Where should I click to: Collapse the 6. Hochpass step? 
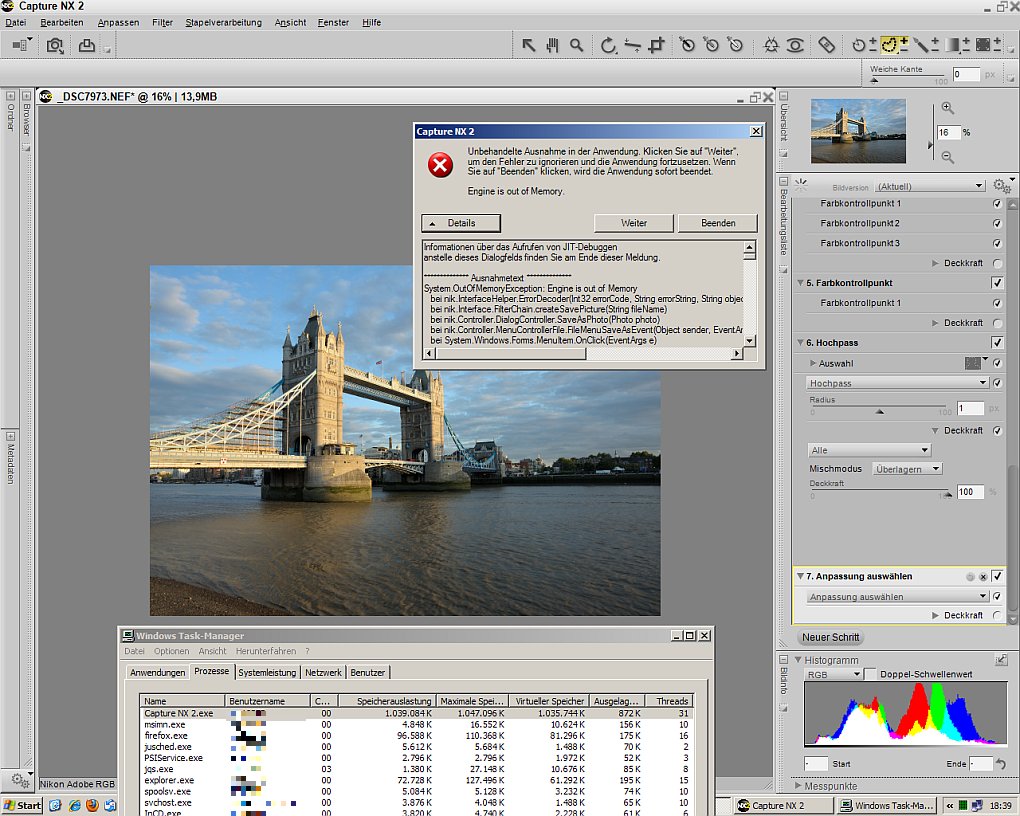tap(800, 342)
